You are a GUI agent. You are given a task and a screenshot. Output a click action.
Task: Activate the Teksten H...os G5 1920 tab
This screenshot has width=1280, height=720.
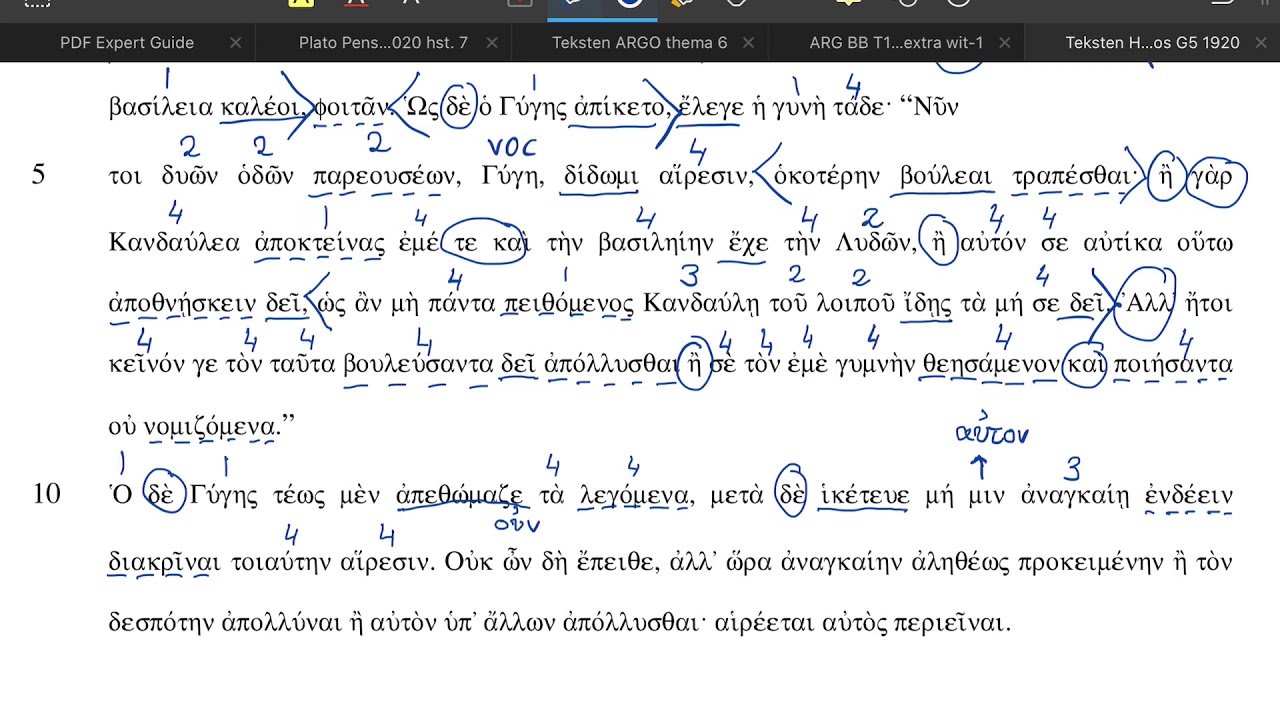point(1152,43)
